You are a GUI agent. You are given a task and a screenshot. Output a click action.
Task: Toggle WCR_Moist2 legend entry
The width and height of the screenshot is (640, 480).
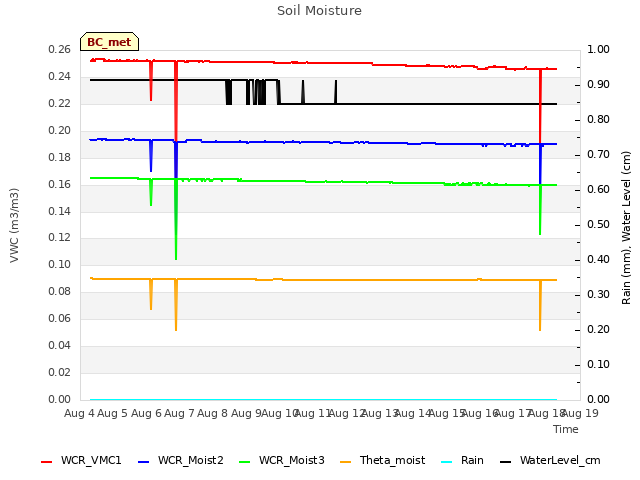(181, 460)
